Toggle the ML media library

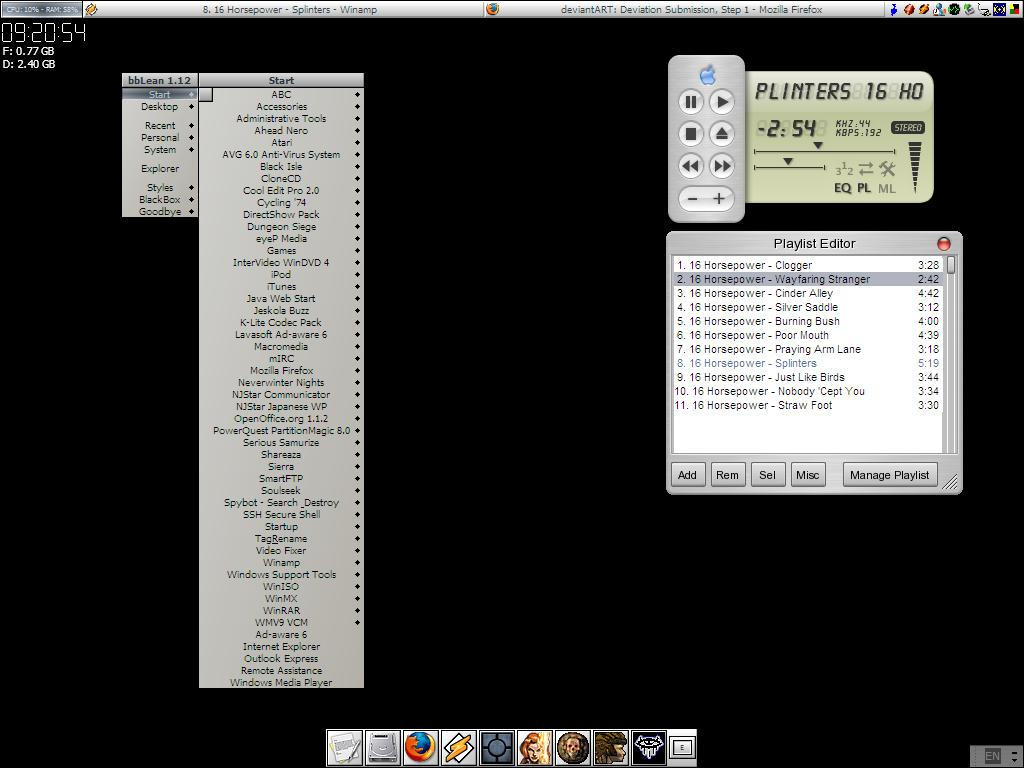coord(886,188)
